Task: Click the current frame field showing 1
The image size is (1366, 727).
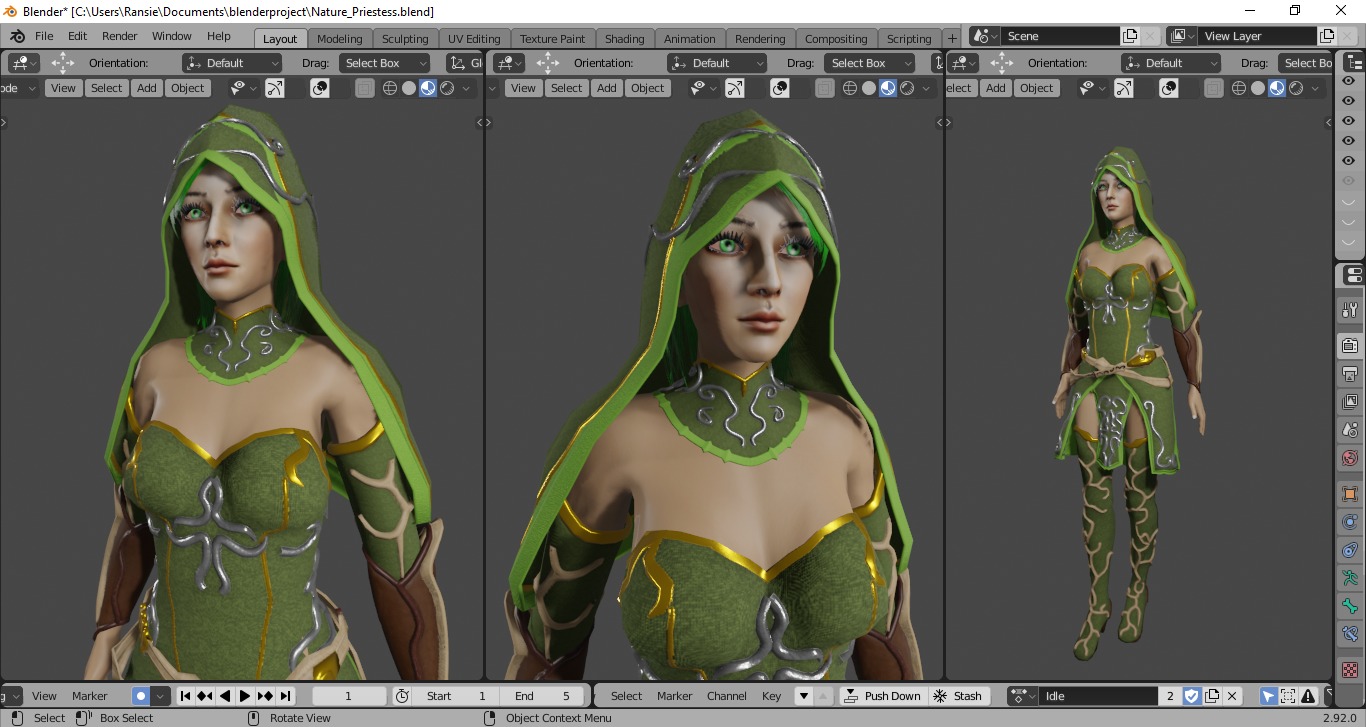Action: 348,696
